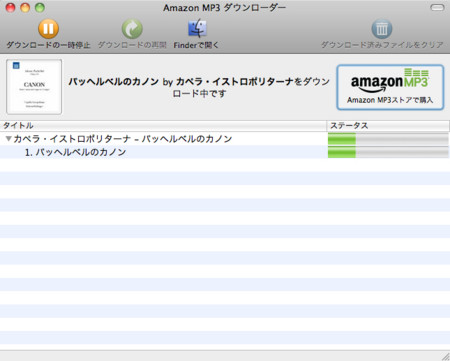The image size is (450, 361).
Task: Click the green zoom window button
Action: (x=40, y=7)
